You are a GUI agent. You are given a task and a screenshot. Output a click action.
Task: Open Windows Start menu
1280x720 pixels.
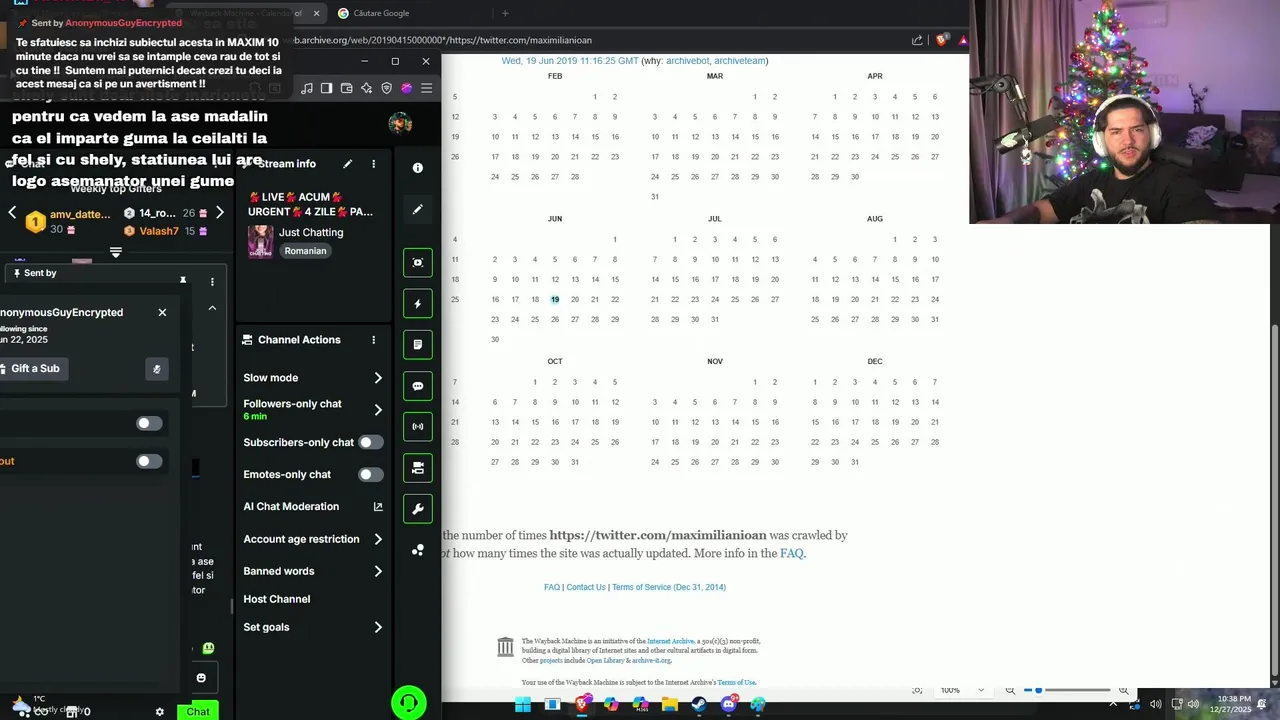[x=523, y=705]
